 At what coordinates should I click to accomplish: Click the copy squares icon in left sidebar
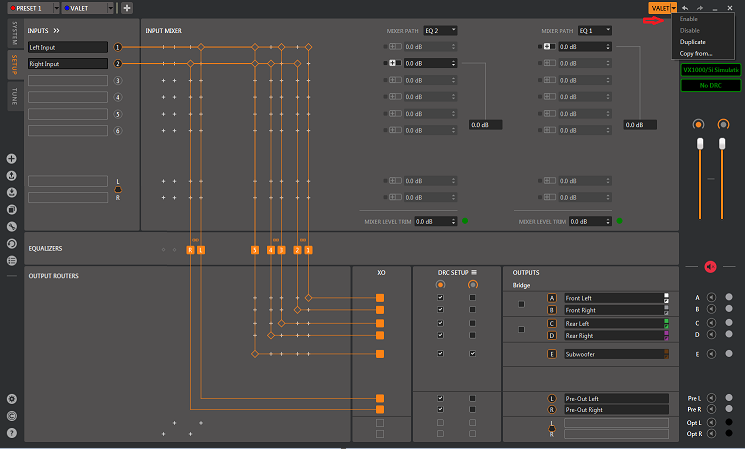click(x=12, y=210)
